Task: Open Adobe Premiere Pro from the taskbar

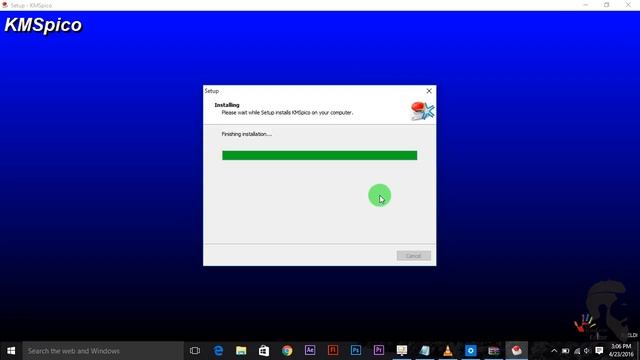Action: 379,350
